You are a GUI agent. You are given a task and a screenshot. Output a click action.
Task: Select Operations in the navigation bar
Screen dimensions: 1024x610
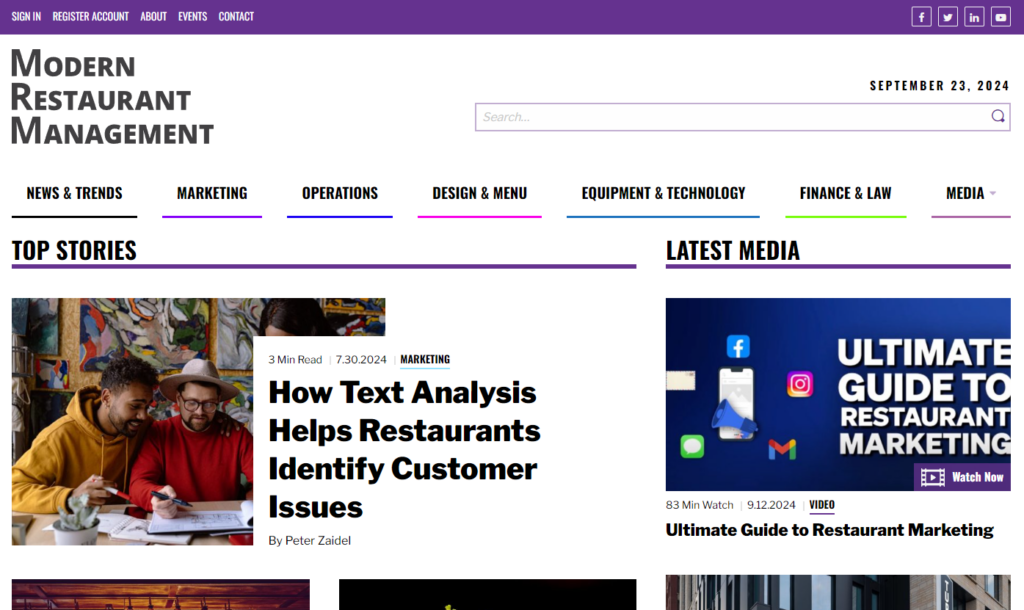click(340, 193)
